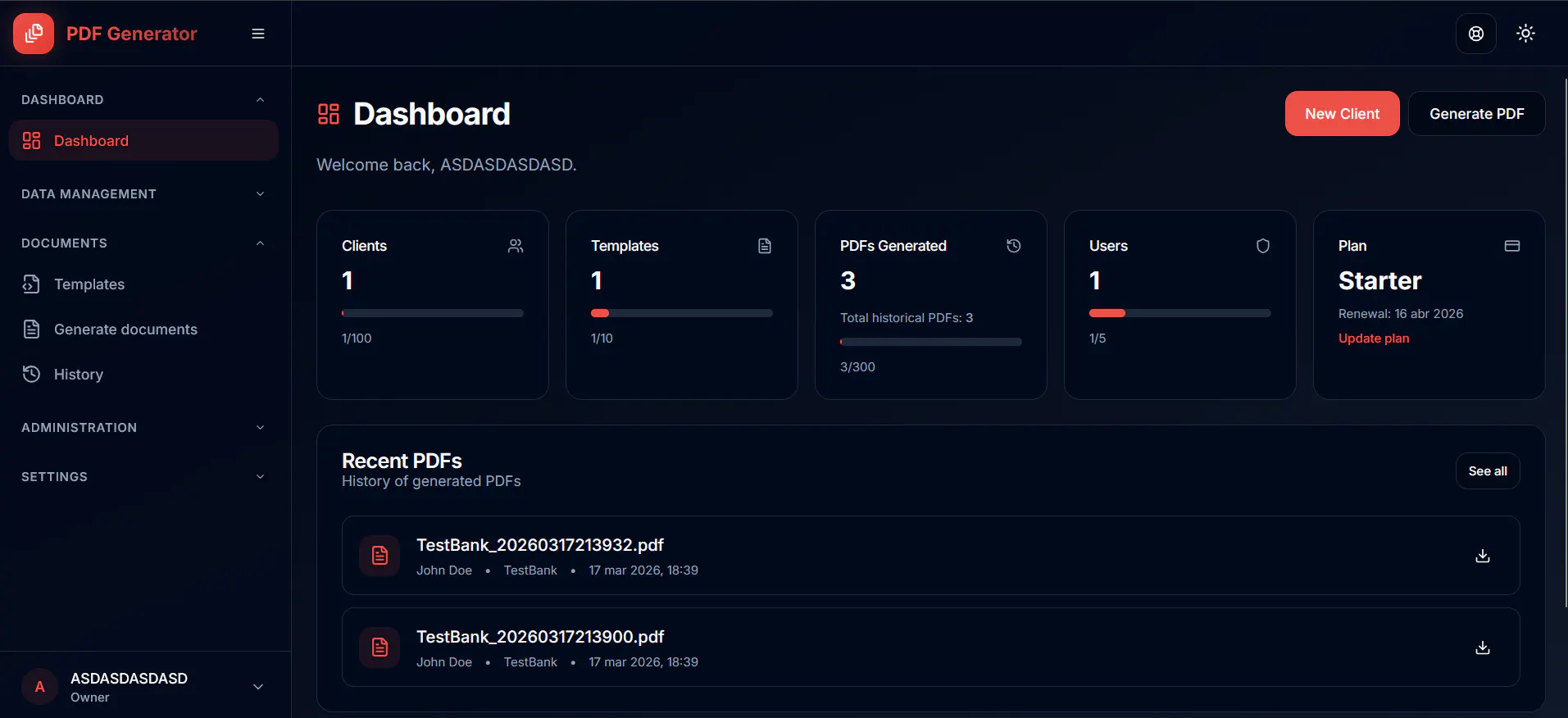Open the help lifebuoy icon in the header
Image resolution: width=1568 pixels, height=718 pixels.
pos(1476,34)
